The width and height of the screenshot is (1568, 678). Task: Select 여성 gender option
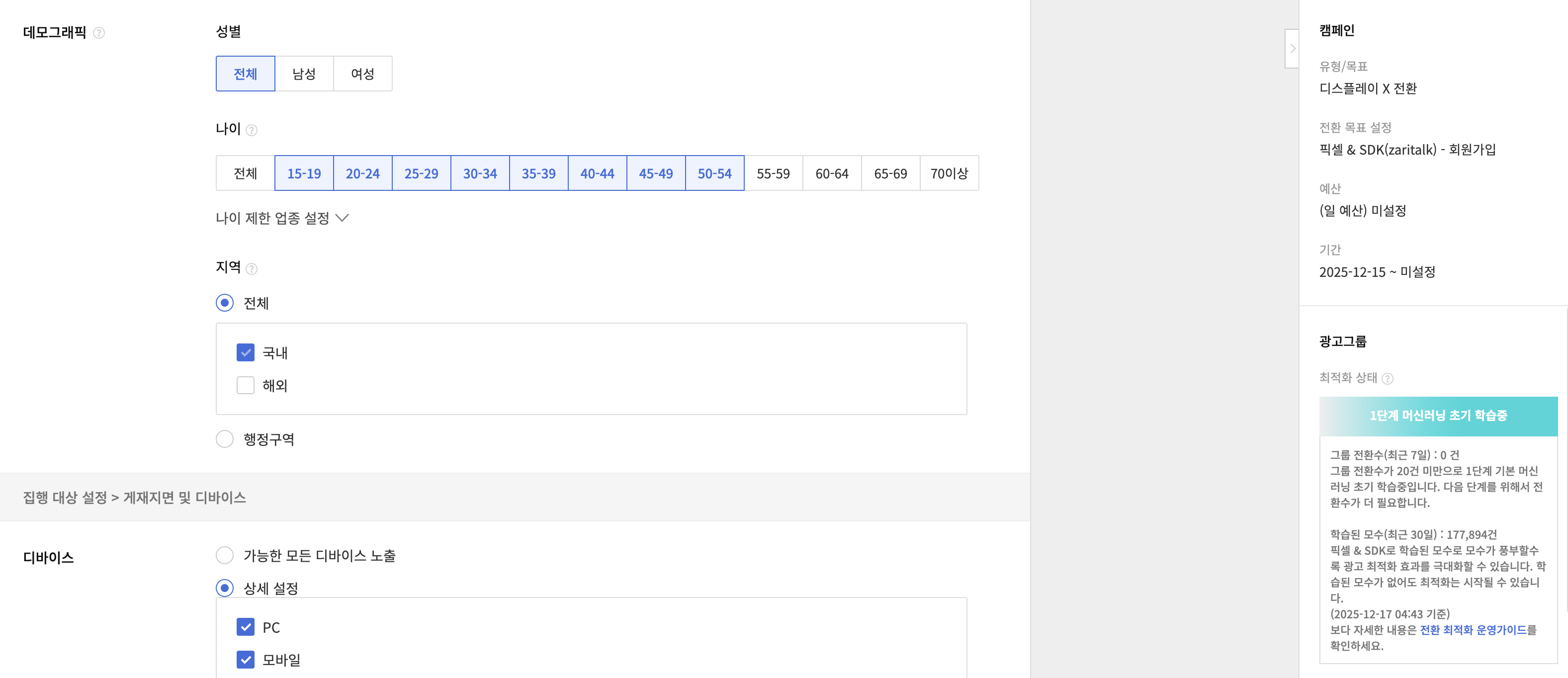click(363, 74)
